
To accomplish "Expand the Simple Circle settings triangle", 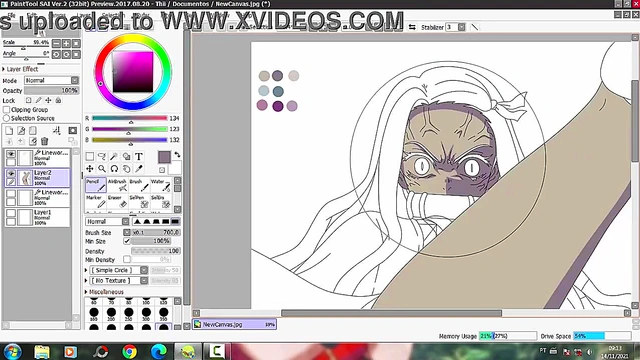I will (x=86, y=270).
